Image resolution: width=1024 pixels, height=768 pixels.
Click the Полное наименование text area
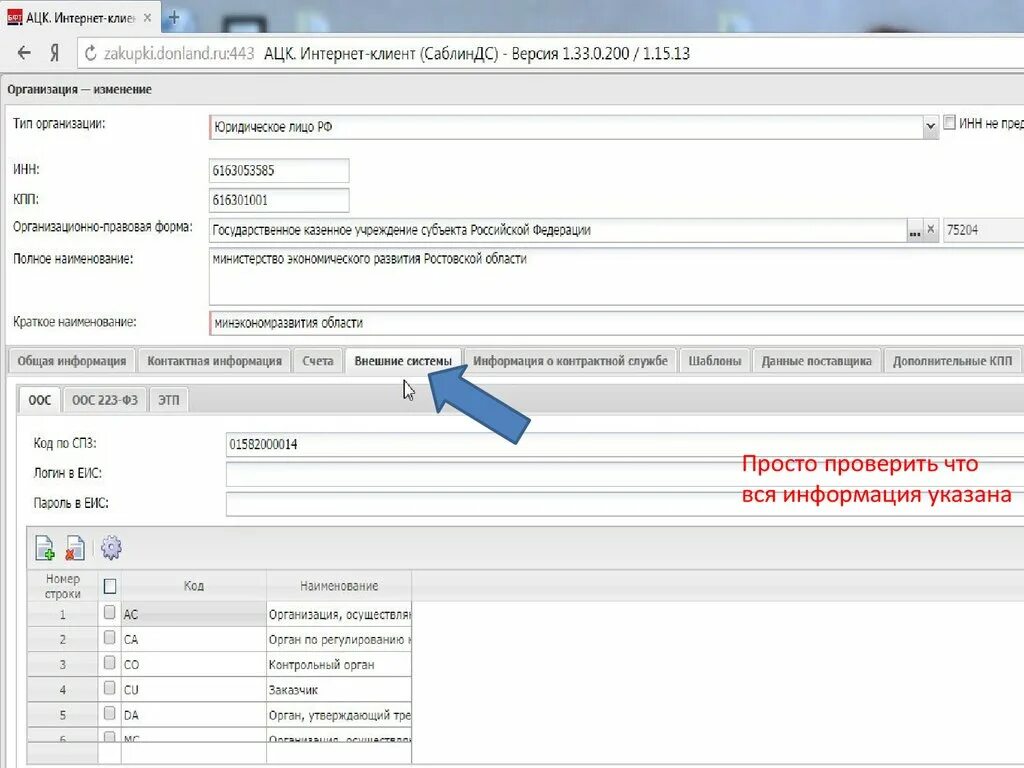point(616,276)
